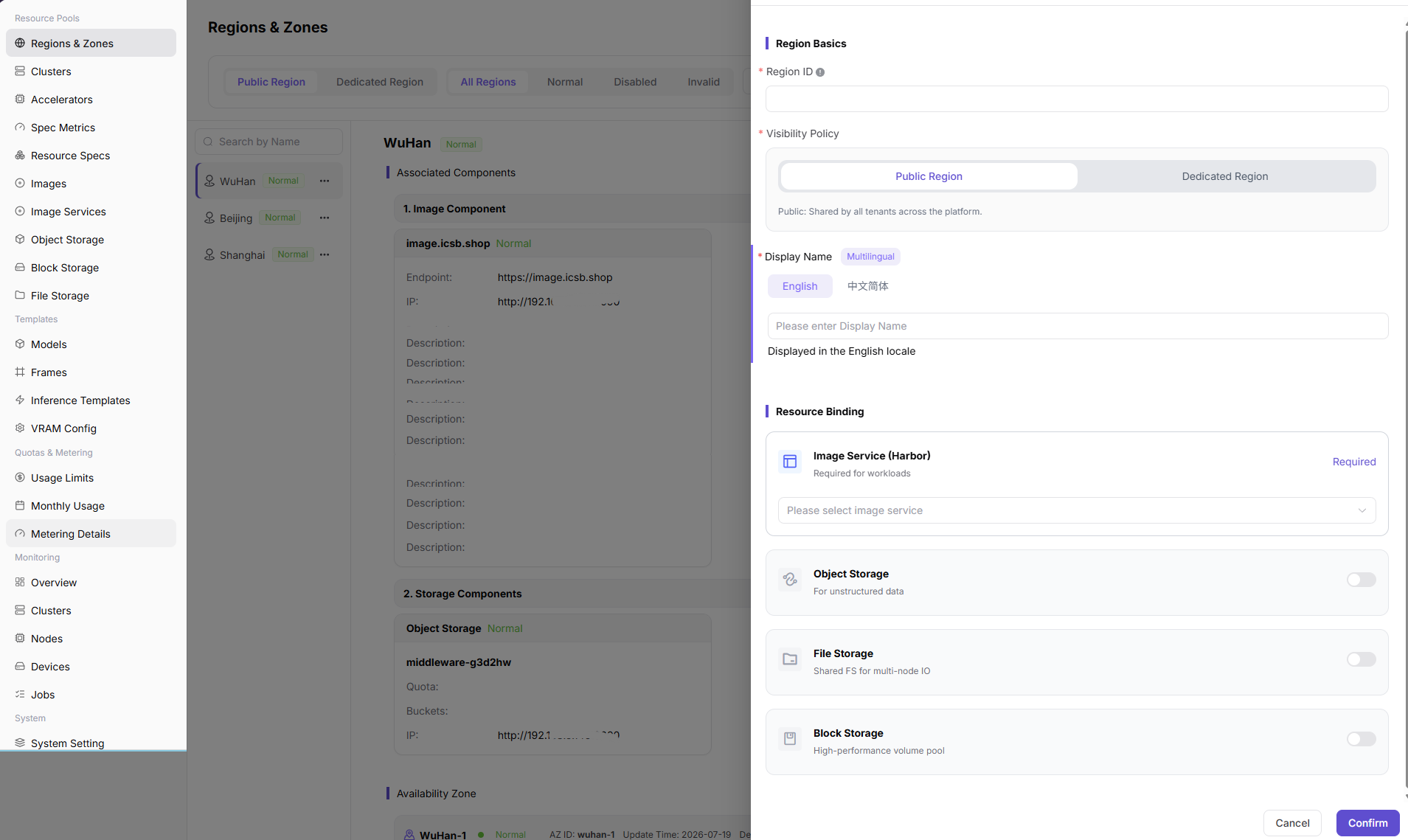This screenshot has height=840, width=1408.
Task: Filter regions by Disabled status
Action: tap(635, 82)
